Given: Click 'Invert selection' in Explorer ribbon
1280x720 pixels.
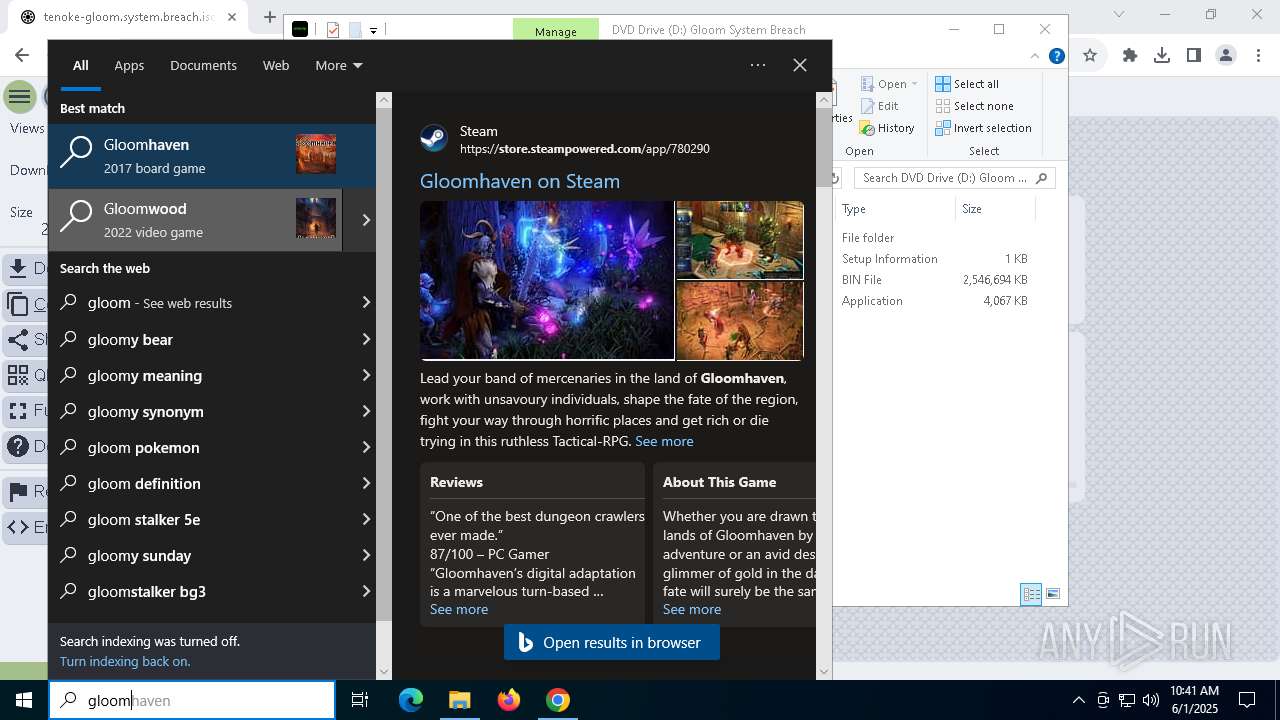Looking at the screenshot, I should [x=984, y=128].
